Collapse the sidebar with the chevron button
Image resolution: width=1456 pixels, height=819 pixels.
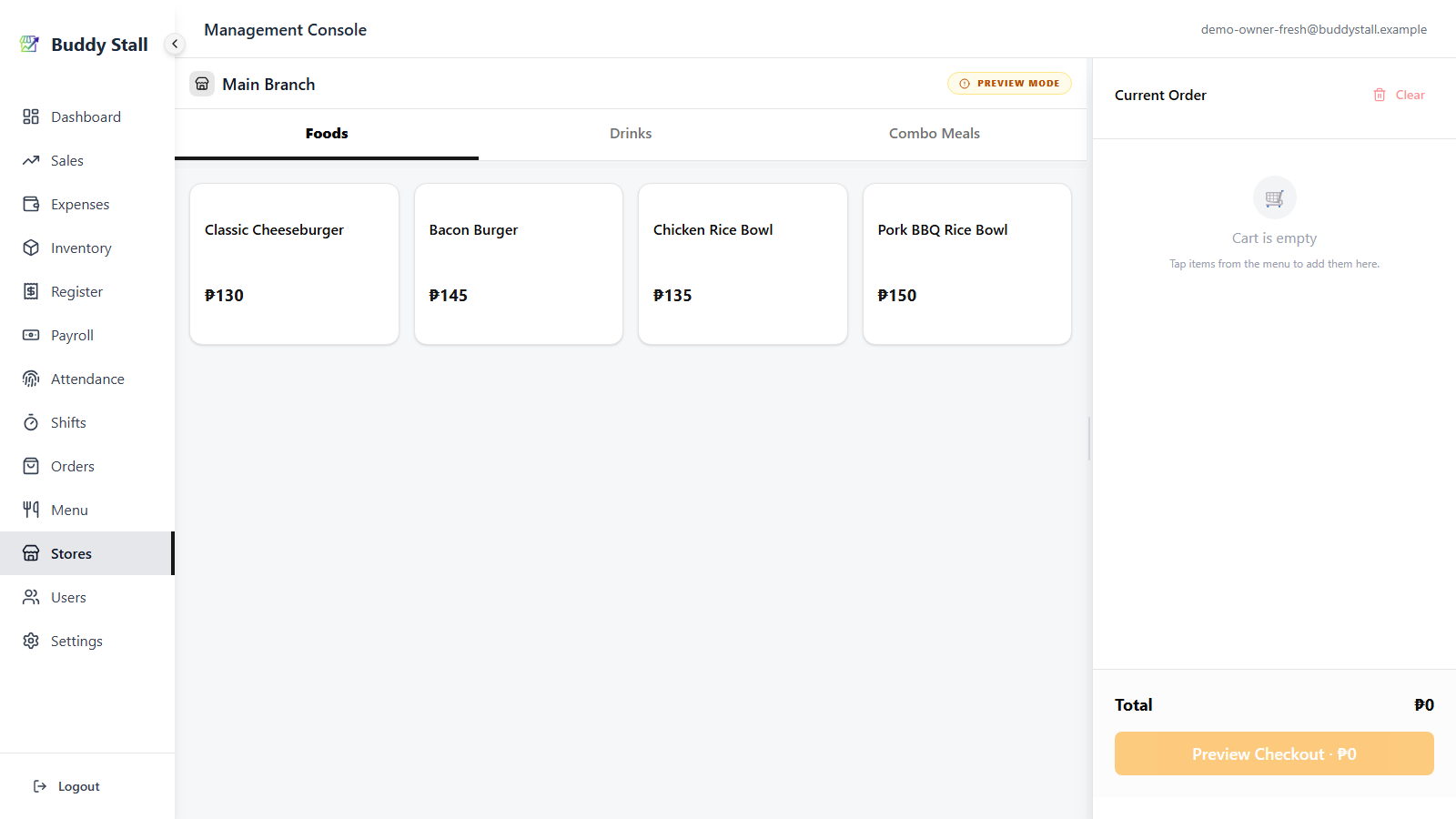tap(175, 44)
